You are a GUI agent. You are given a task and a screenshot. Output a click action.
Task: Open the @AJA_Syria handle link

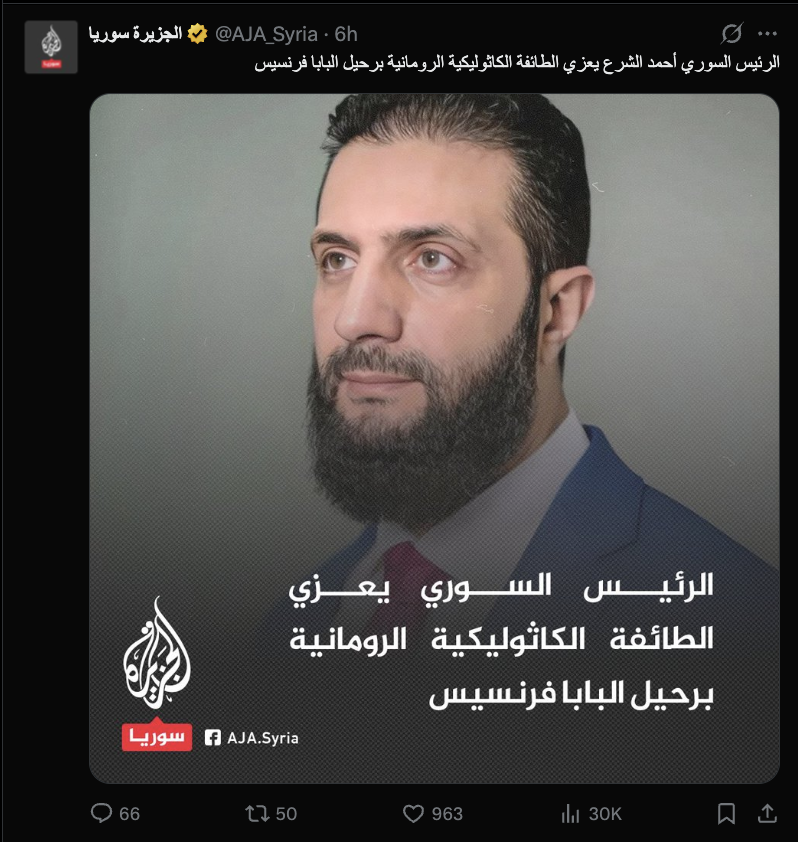(266, 34)
